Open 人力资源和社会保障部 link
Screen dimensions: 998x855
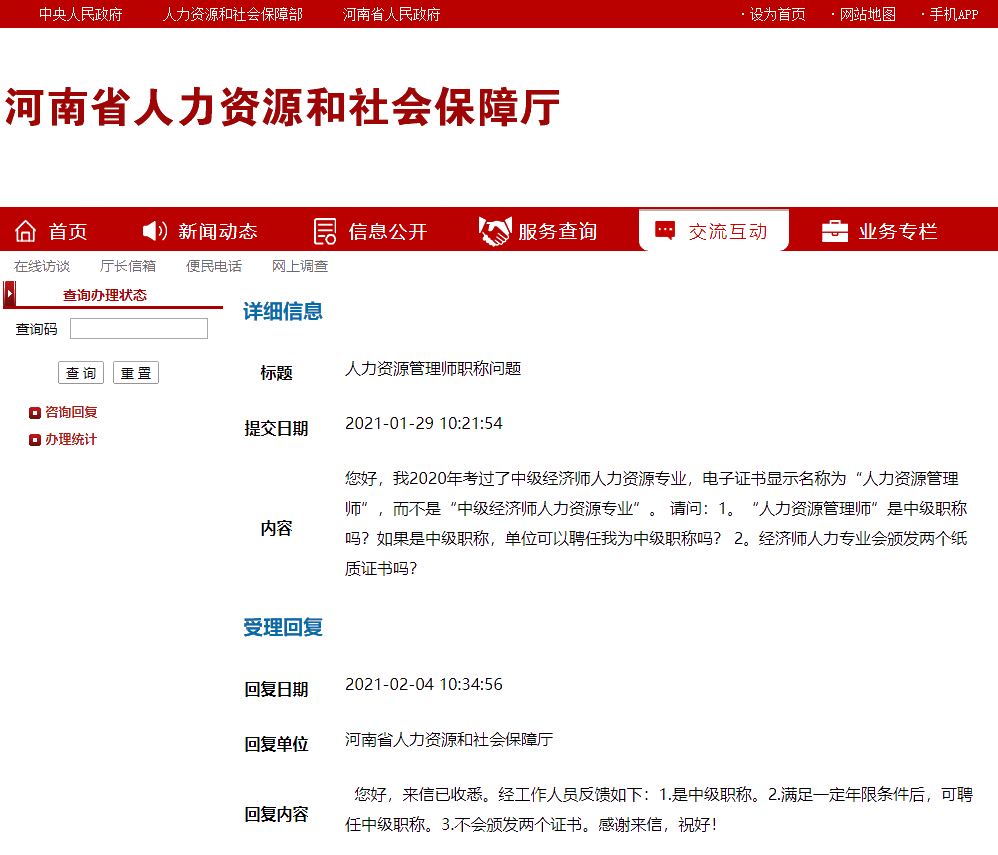(x=232, y=14)
